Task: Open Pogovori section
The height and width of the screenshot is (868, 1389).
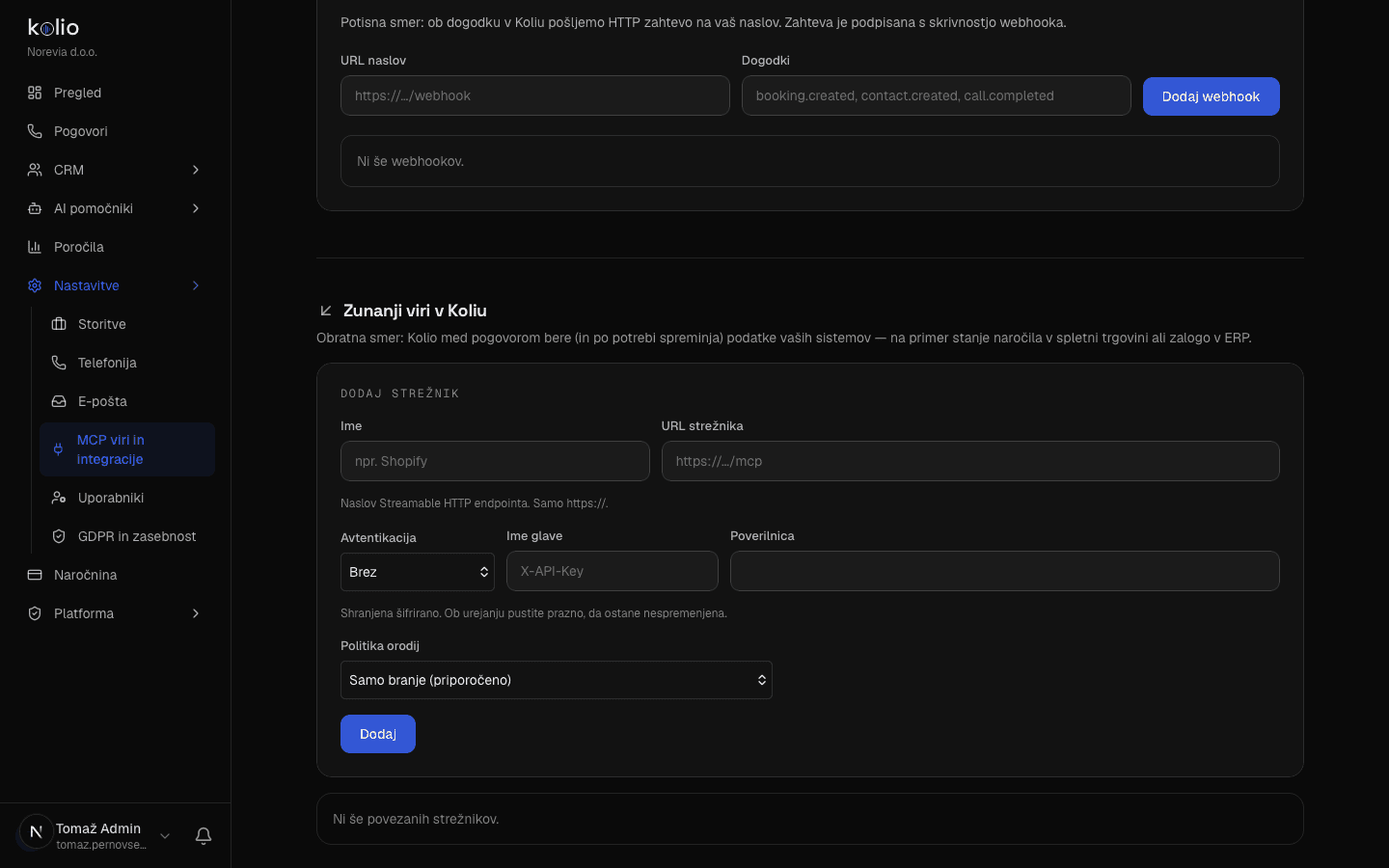Action: pyautogui.click(x=116, y=131)
